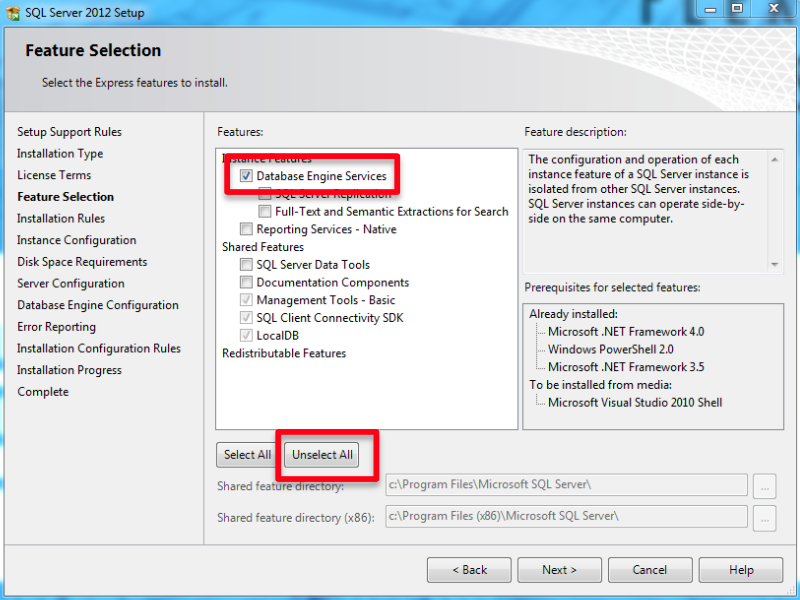Screen dimensions: 800x600
Task: Click the Shared feature directory path field
Action: (x=566, y=485)
